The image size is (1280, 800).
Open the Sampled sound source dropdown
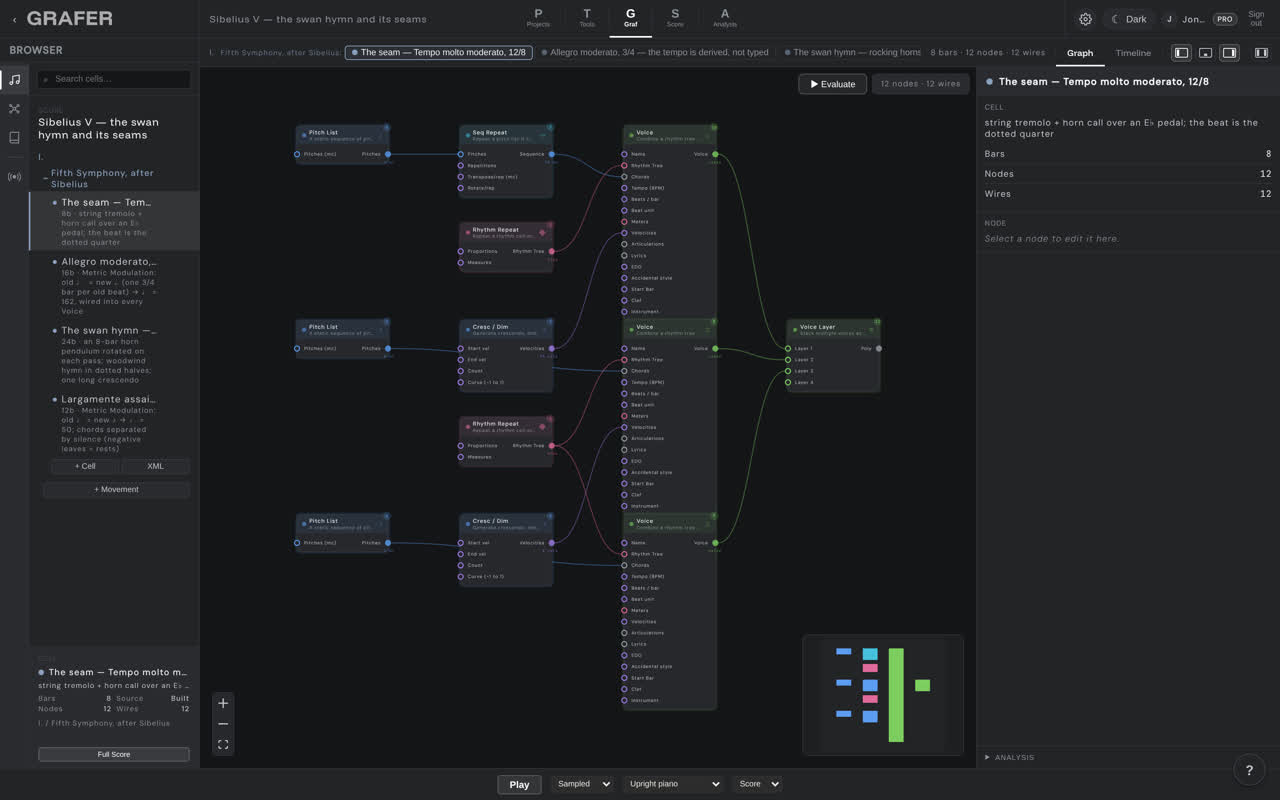point(581,784)
